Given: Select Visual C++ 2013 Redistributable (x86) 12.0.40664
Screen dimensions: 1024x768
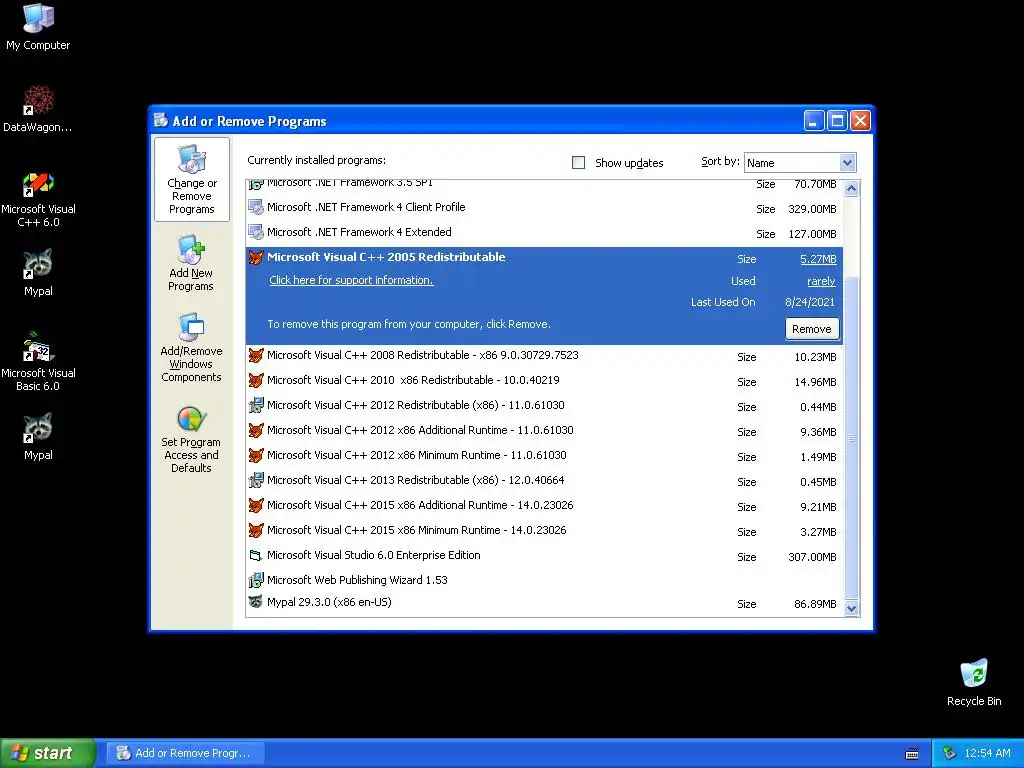Looking at the screenshot, I should 544,481.
